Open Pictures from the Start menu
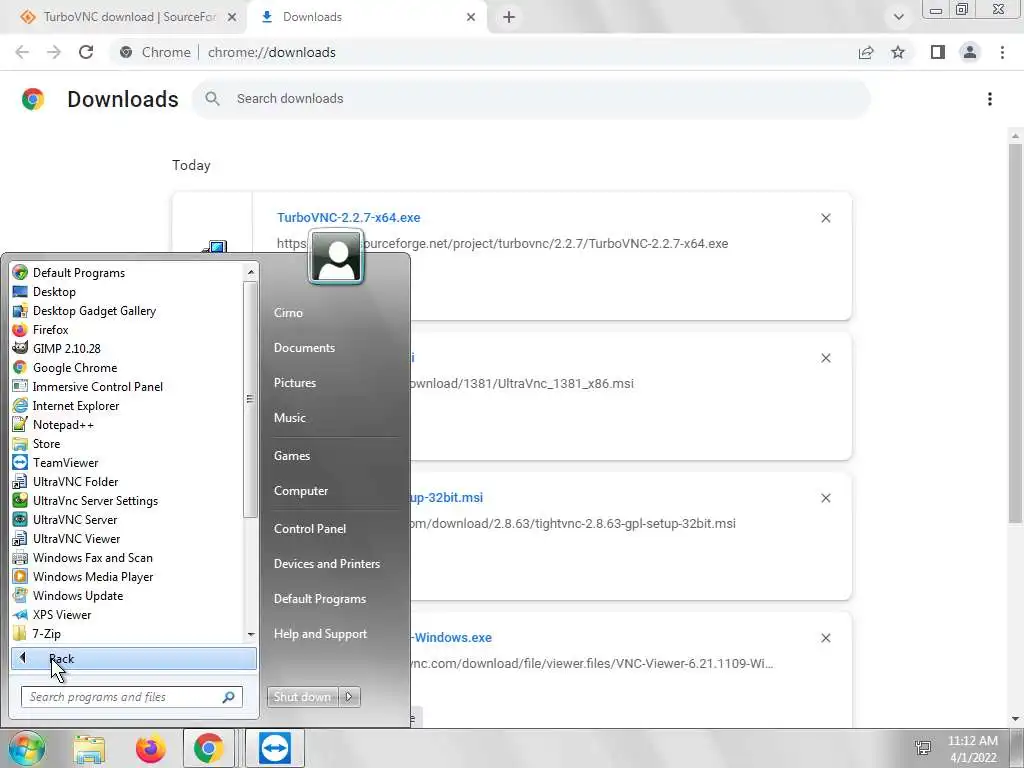 (x=295, y=383)
